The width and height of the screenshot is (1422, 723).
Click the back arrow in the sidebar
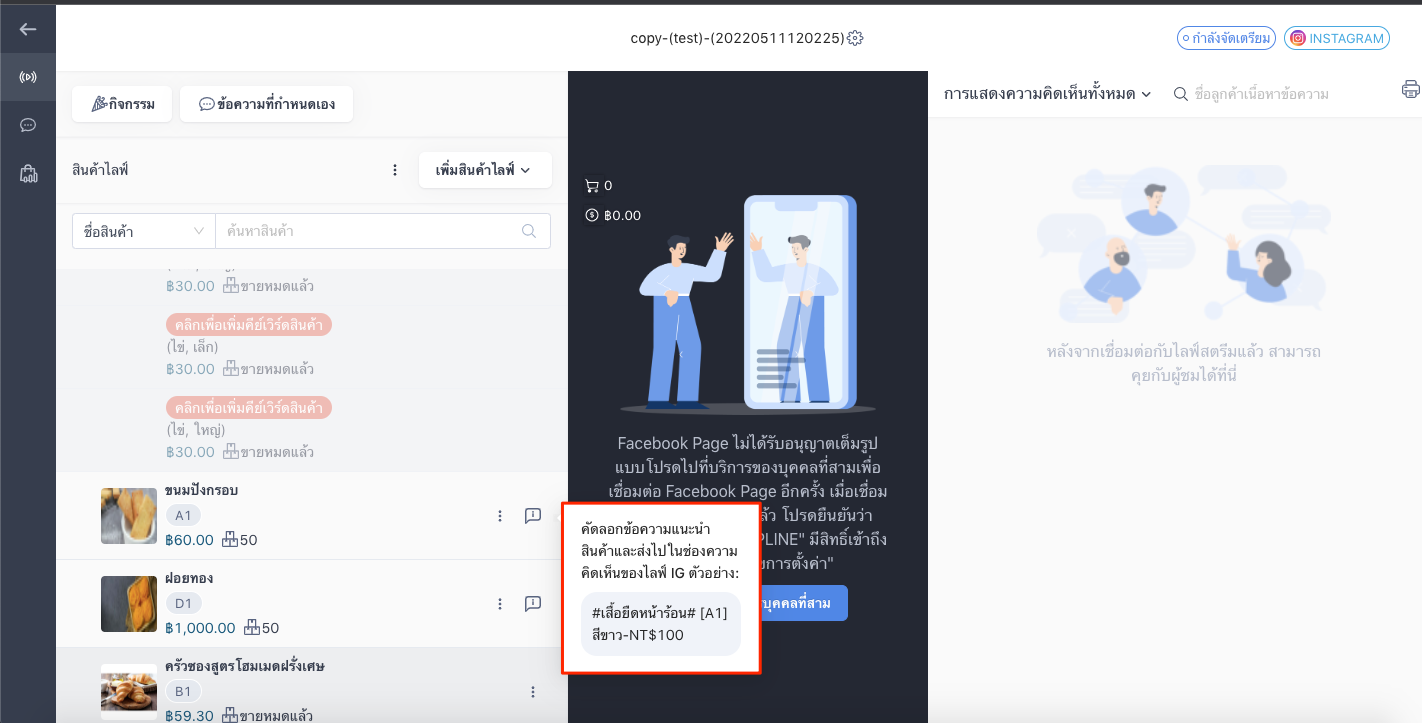[x=28, y=29]
